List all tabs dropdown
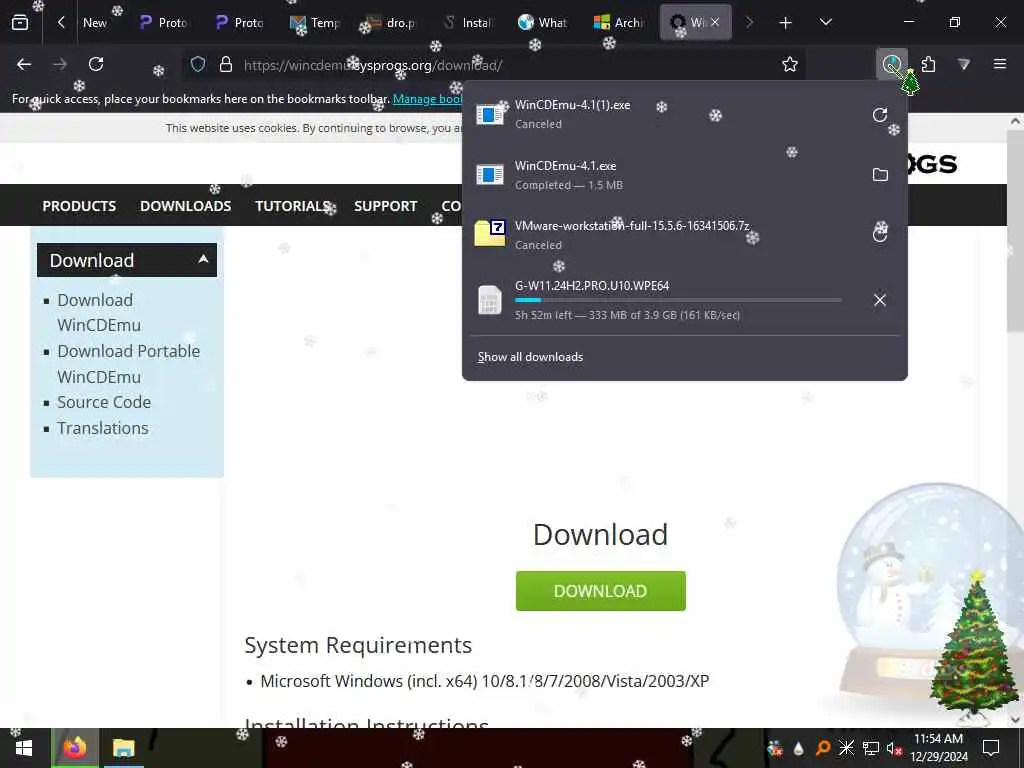The image size is (1024, 768). click(x=825, y=23)
